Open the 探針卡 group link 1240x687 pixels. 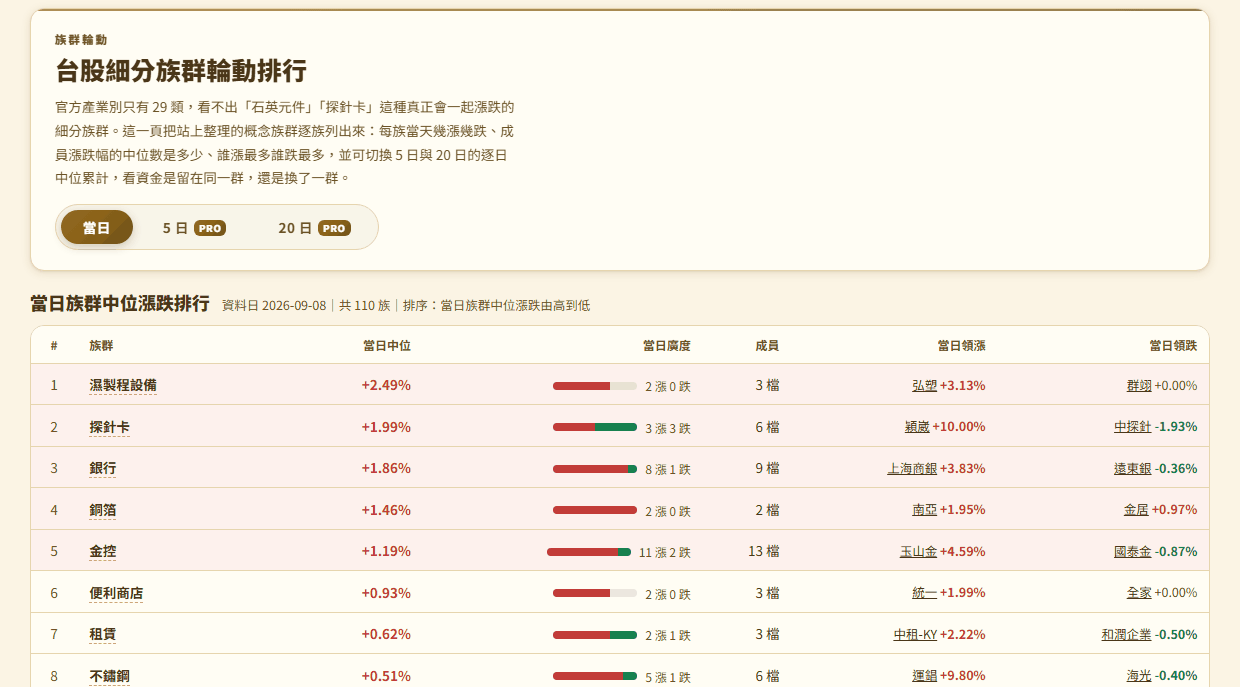109,427
